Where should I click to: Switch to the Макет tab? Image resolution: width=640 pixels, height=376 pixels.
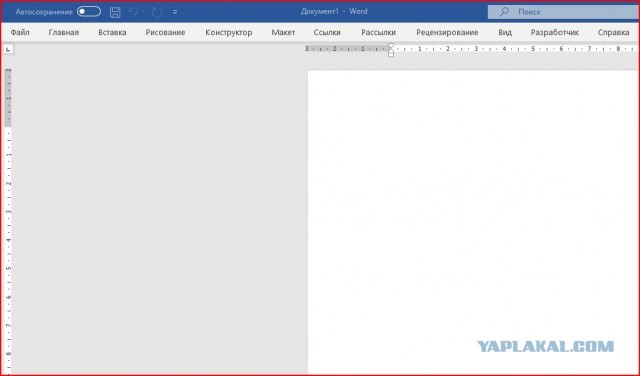283,32
